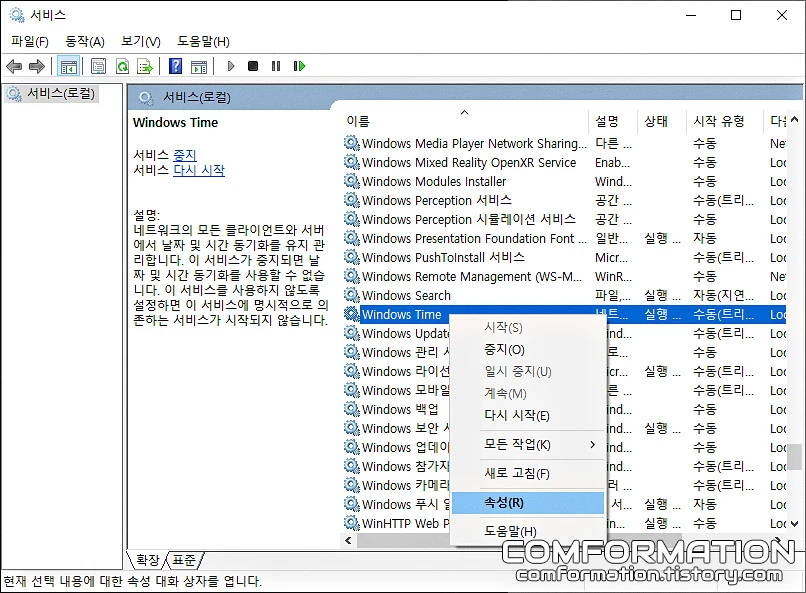Click the 자동(지연... start type of Windows Search
806x593 pixels.
tap(723, 295)
